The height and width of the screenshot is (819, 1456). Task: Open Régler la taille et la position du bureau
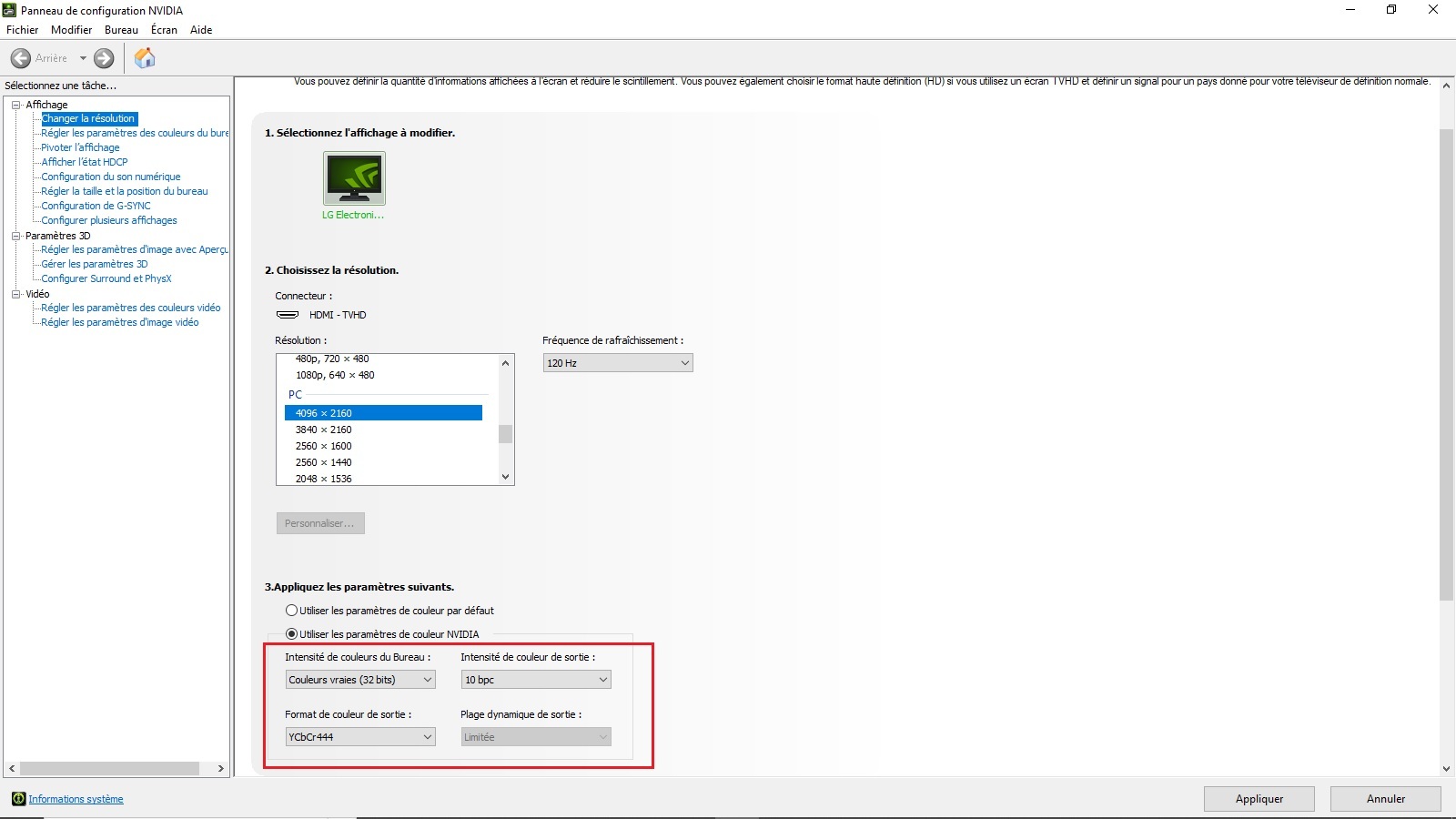pyautogui.click(x=125, y=191)
